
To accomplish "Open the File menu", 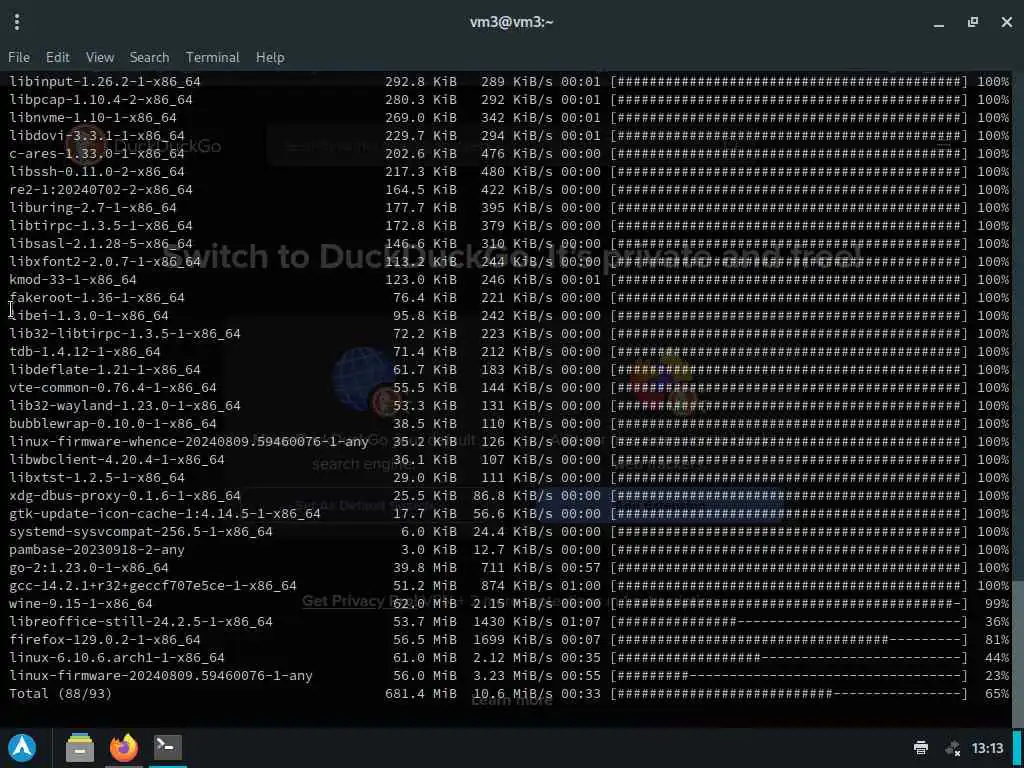I will point(19,57).
